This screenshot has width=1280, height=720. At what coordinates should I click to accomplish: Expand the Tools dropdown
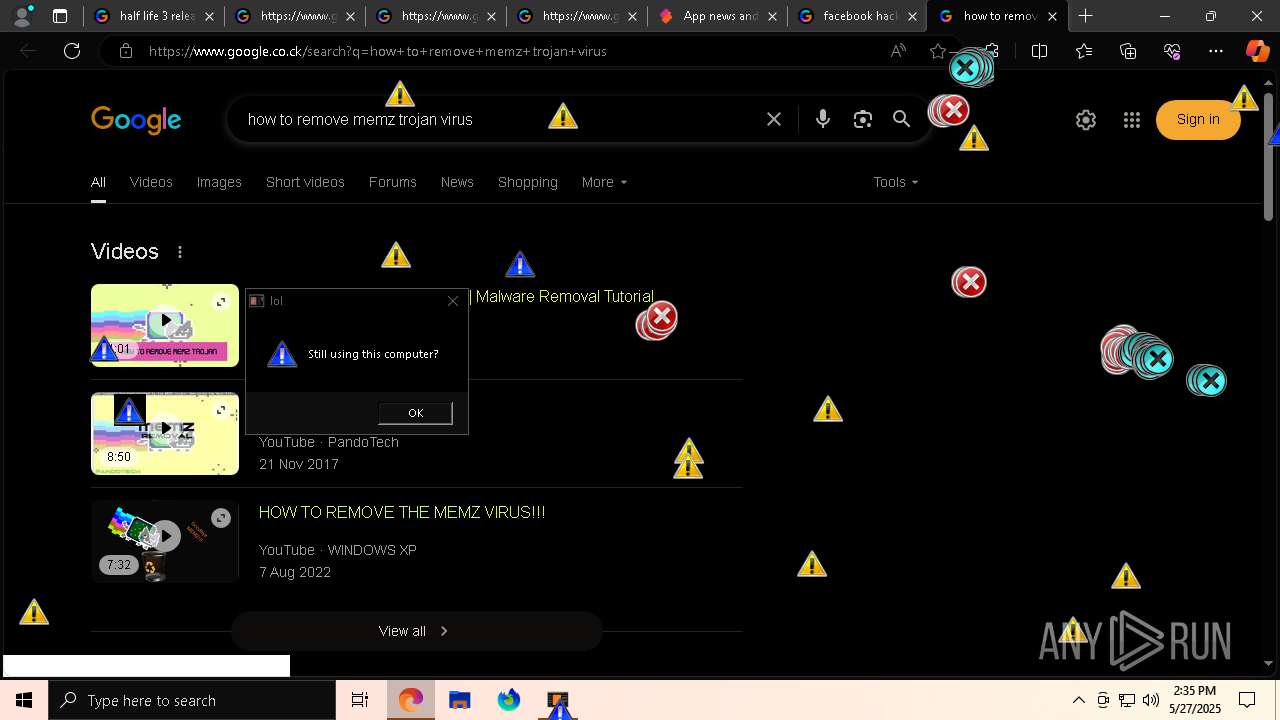click(895, 182)
